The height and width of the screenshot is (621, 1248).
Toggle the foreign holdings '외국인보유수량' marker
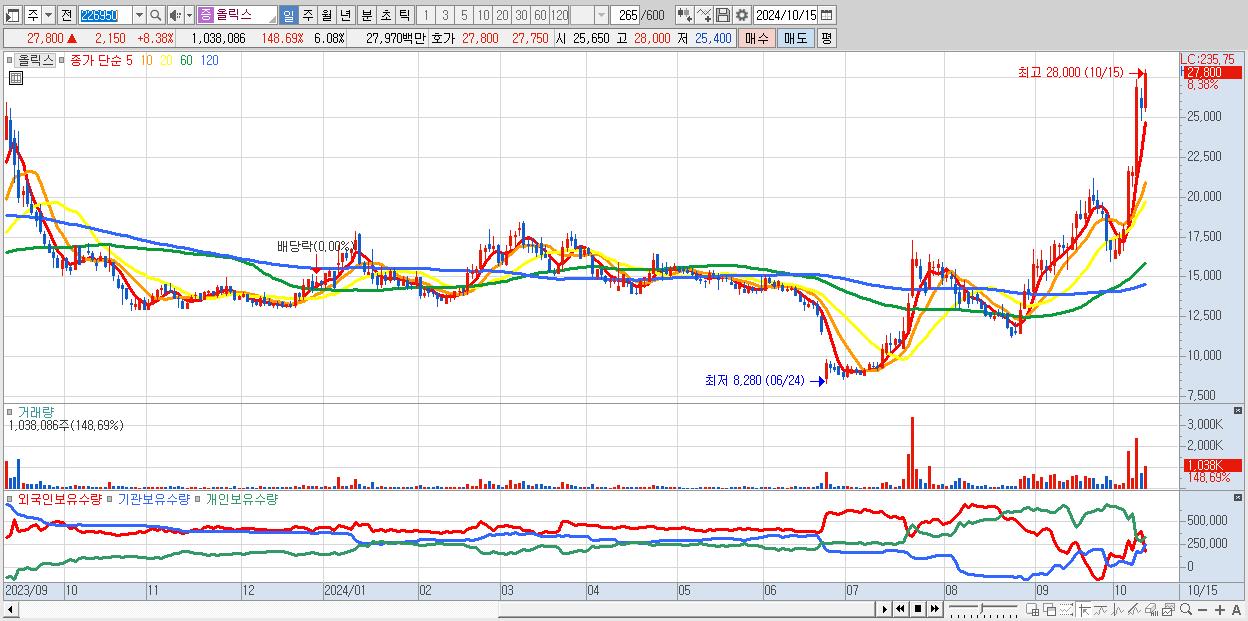[x=12, y=498]
